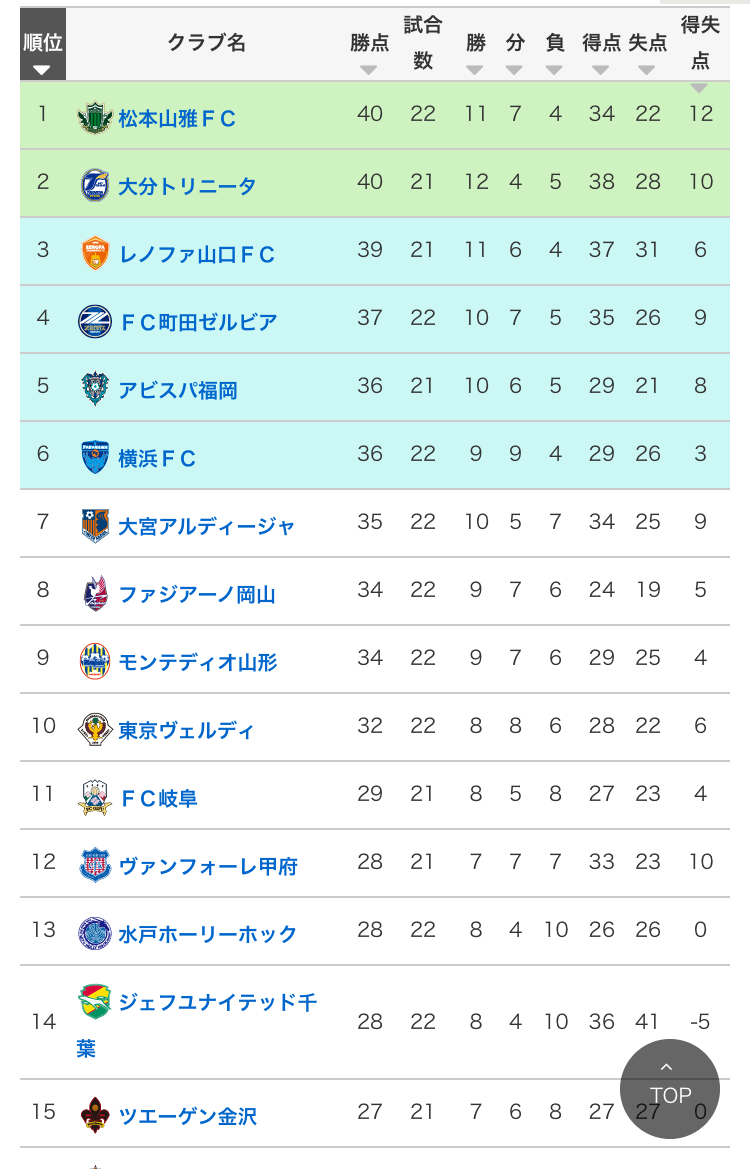Click the Oita Trinita club emblem
Viewport: 750px width, 1169px height.
pos(95,186)
